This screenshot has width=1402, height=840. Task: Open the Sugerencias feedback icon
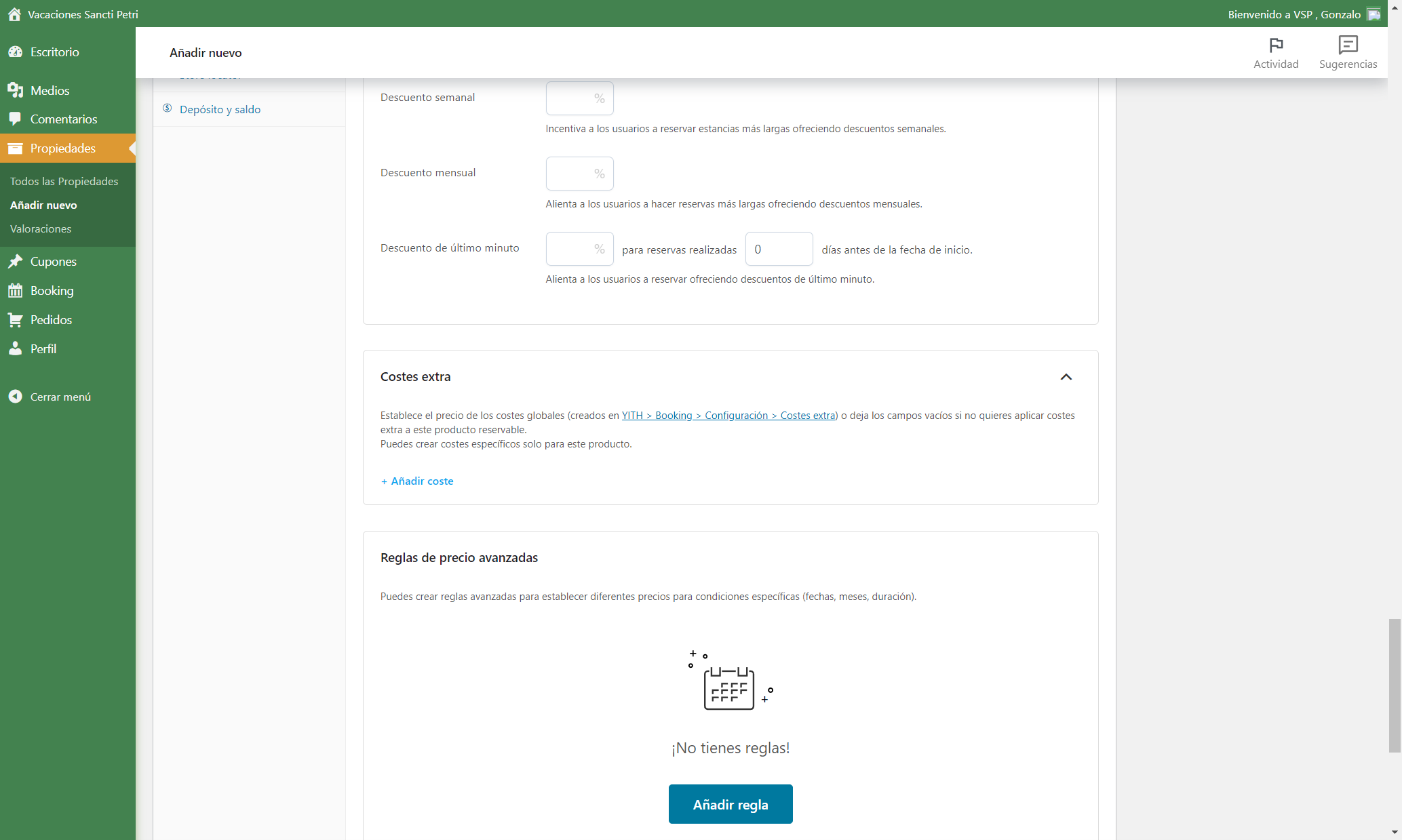point(1348,45)
